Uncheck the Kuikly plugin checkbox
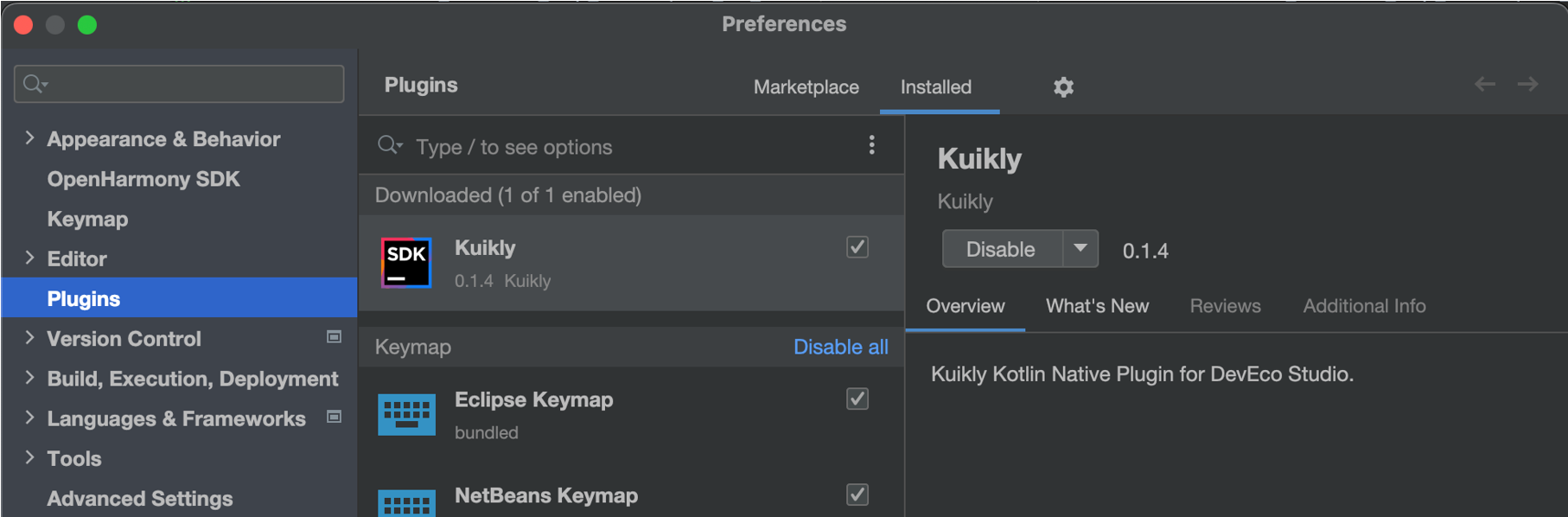Viewport: 1568px width, 517px height. (x=857, y=247)
